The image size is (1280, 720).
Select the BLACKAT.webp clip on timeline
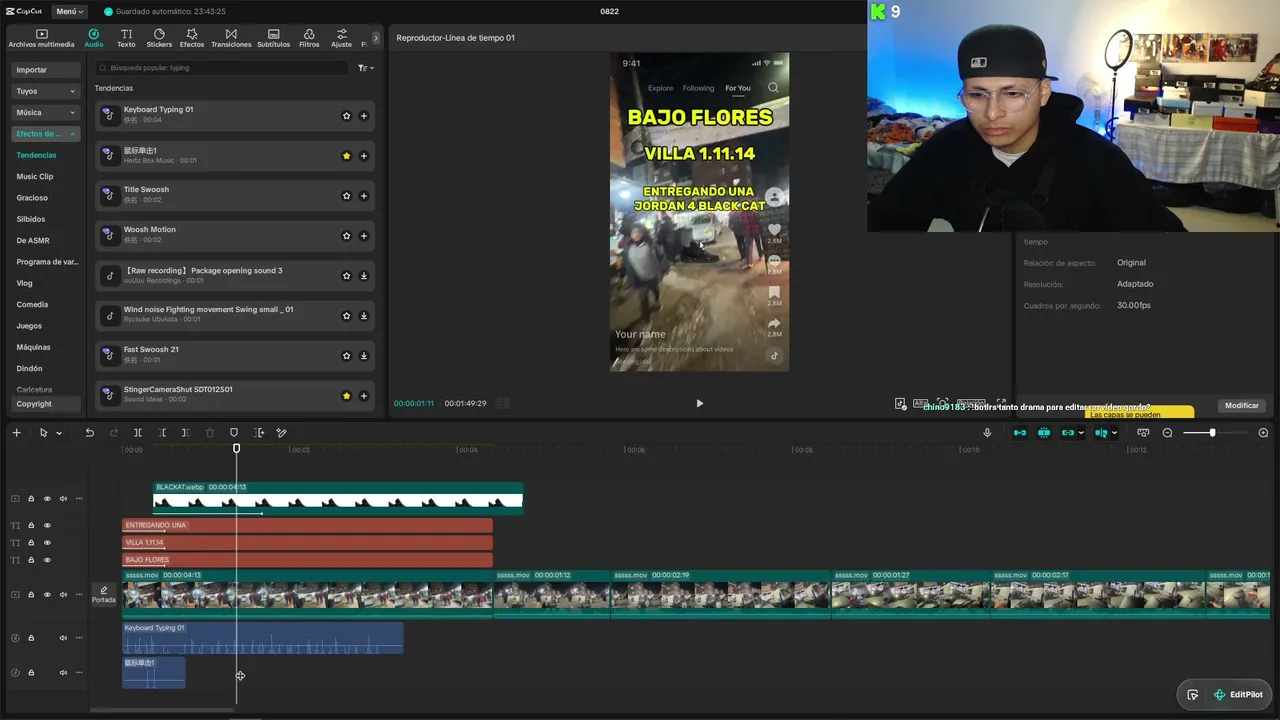click(x=338, y=498)
